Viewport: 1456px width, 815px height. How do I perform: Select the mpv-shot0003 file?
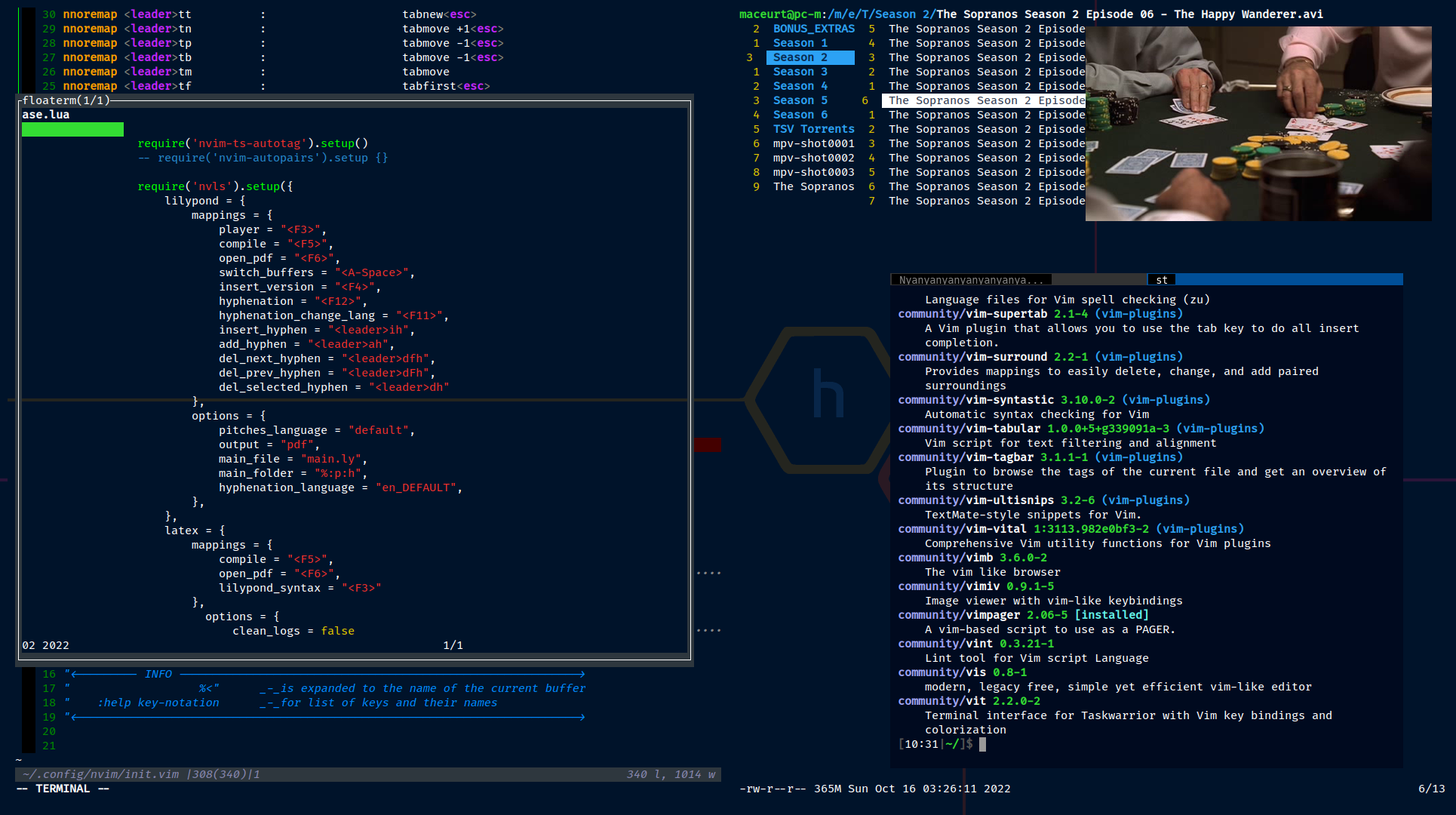[814, 172]
